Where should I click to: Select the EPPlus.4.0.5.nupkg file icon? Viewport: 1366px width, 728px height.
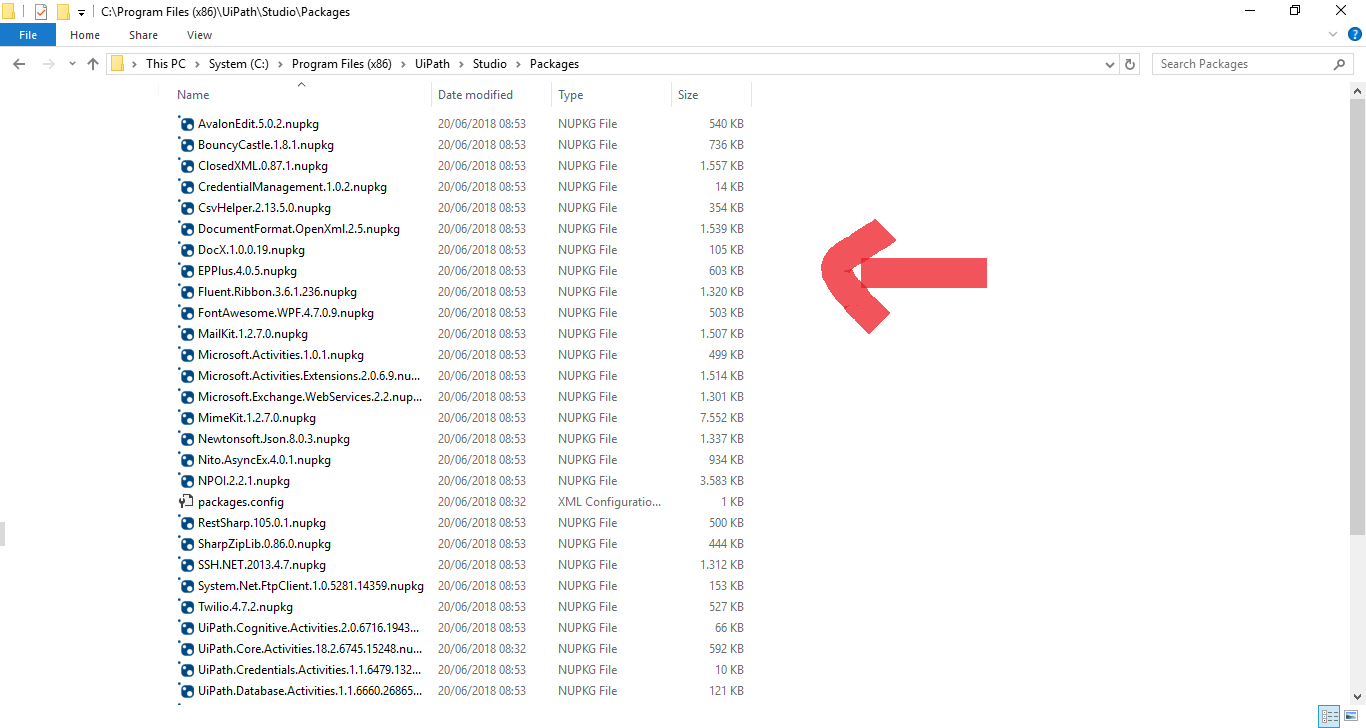[x=186, y=271]
